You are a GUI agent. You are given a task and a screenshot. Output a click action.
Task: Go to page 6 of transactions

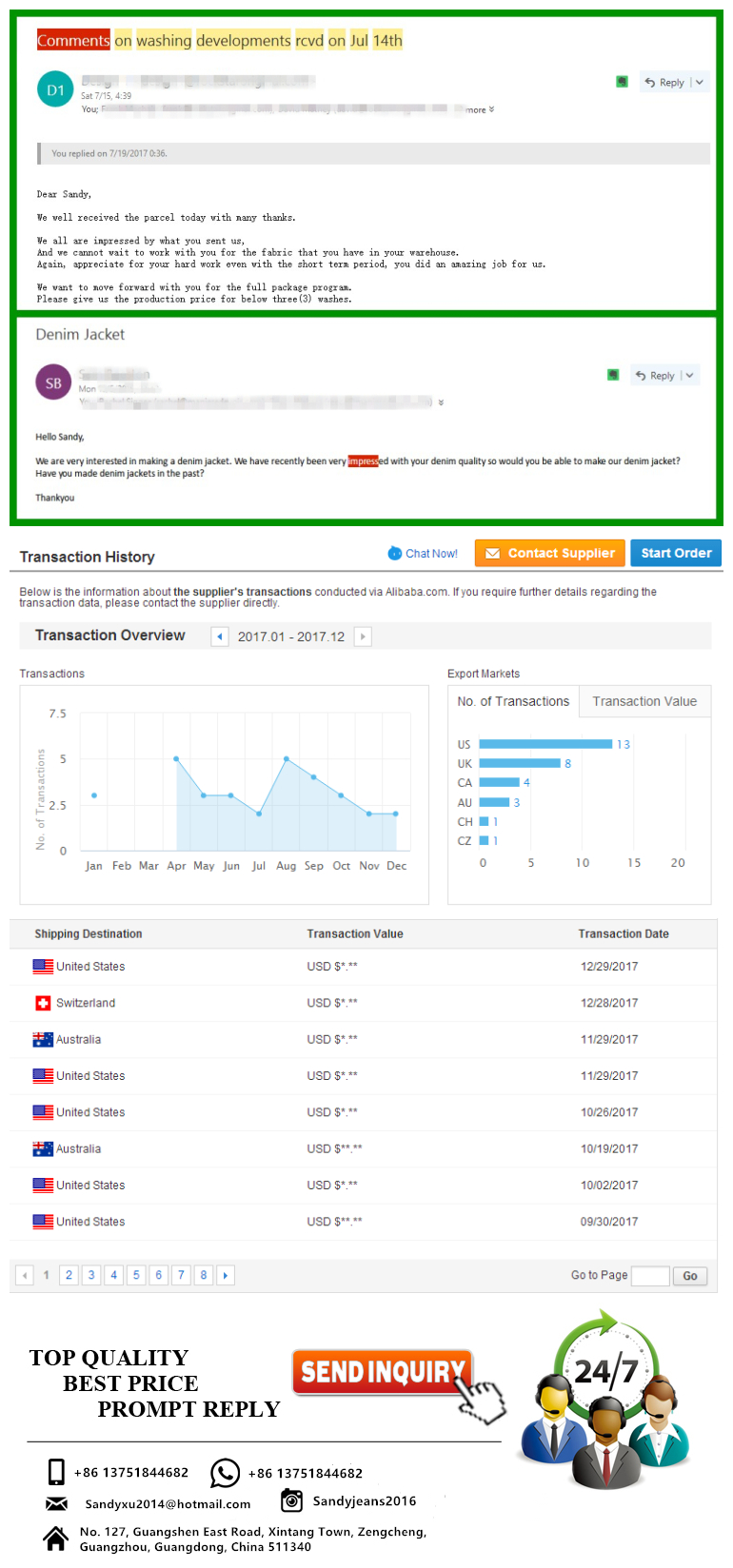click(x=158, y=1275)
